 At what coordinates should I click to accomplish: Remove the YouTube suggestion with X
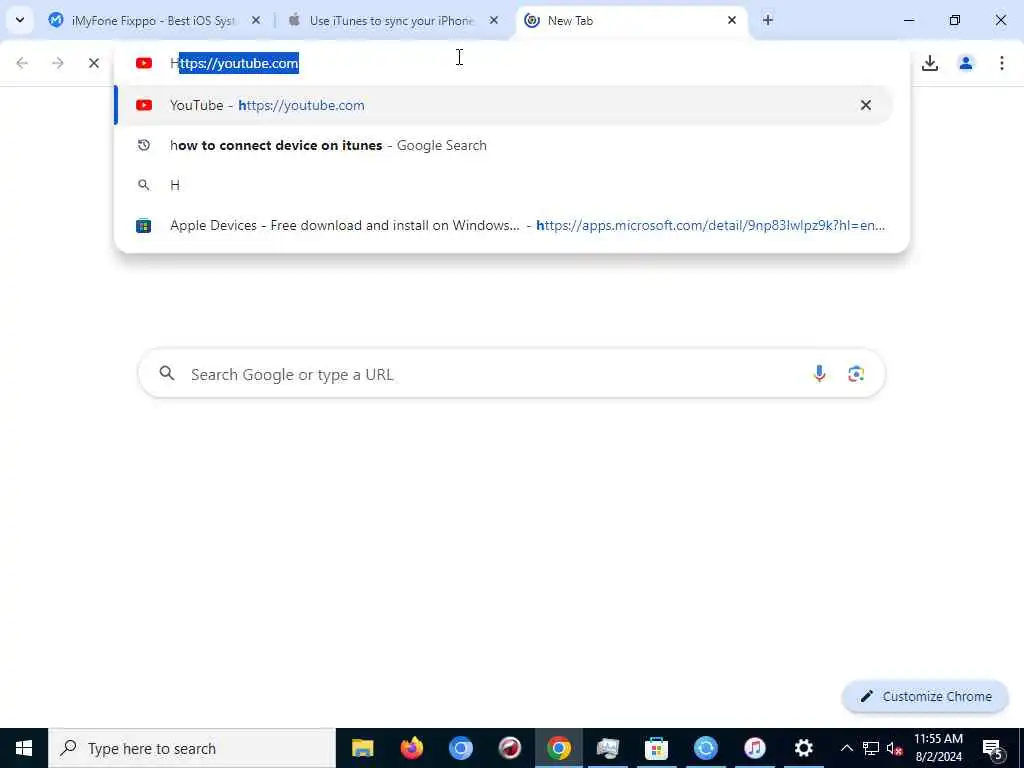pos(866,105)
